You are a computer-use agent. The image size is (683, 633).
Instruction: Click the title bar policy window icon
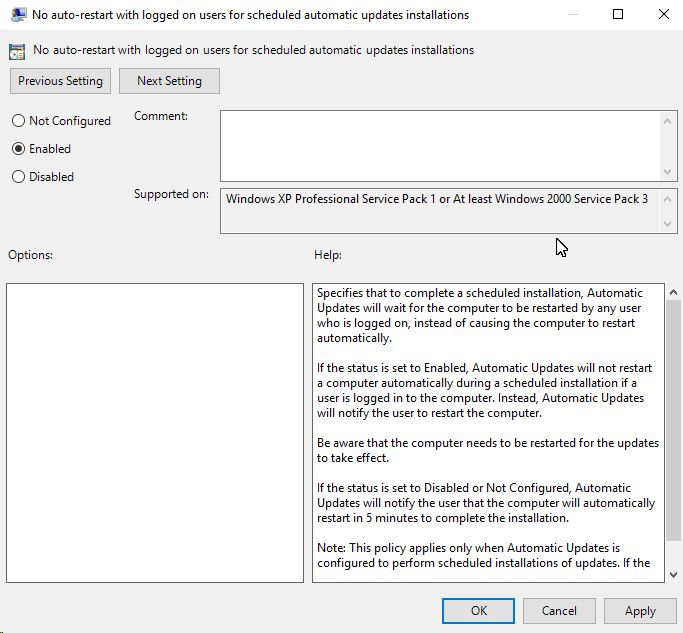[18, 15]
